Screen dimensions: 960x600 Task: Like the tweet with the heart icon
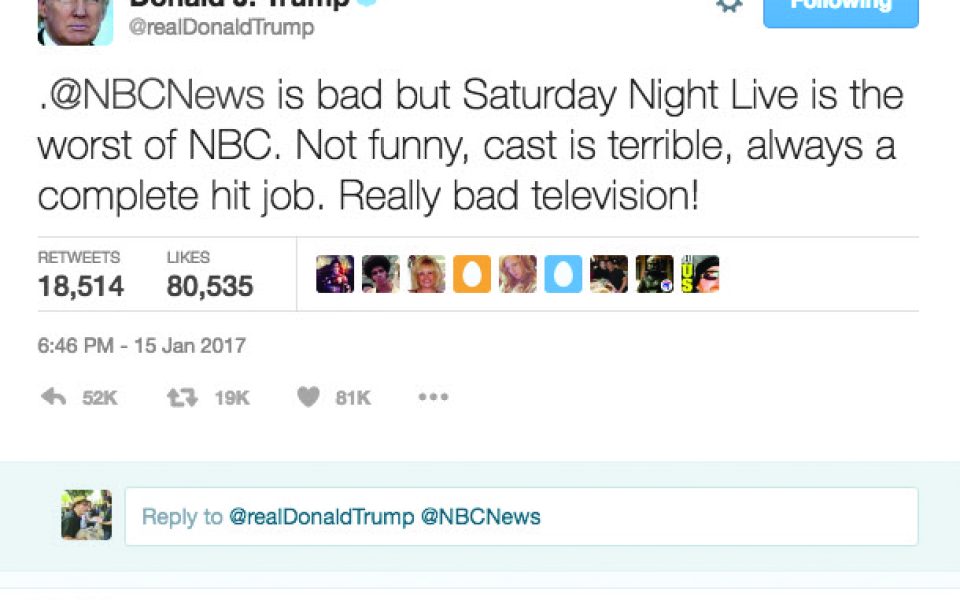click(x=309, y=397)
